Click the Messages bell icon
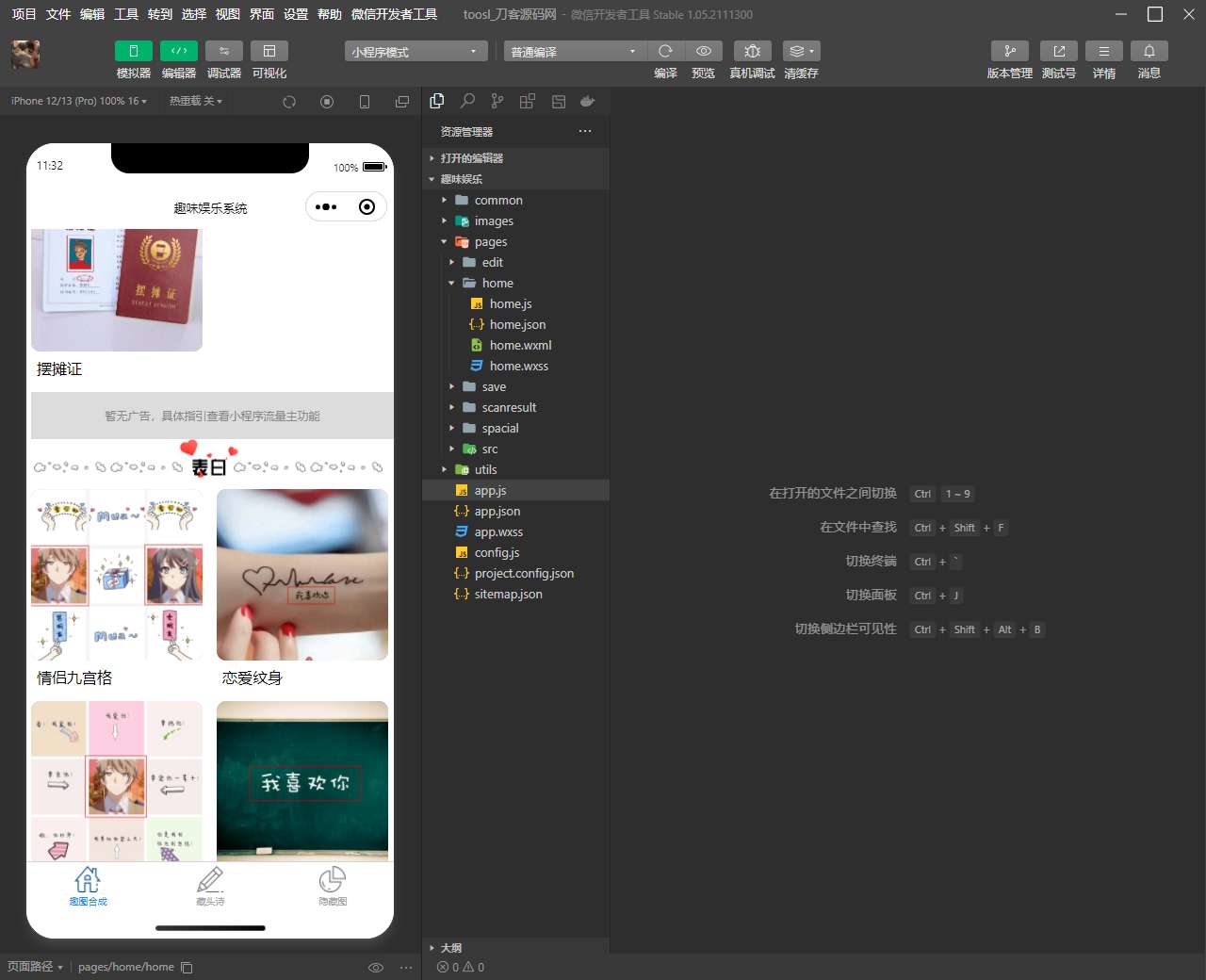1206x980 pixels. click(x=1149, y=51)
